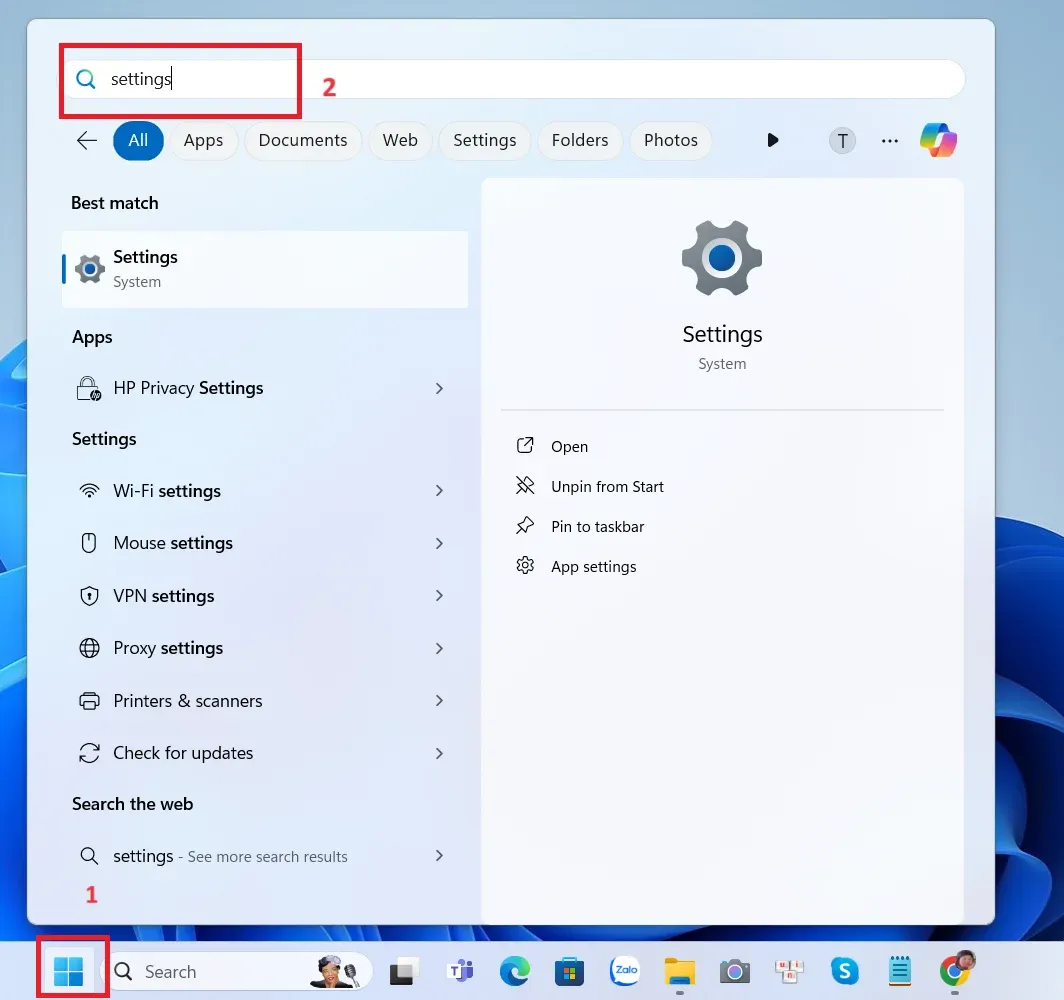The image size is (1064, 1000).
Task: Select the Photos search filter
Action: coord(670,140)
